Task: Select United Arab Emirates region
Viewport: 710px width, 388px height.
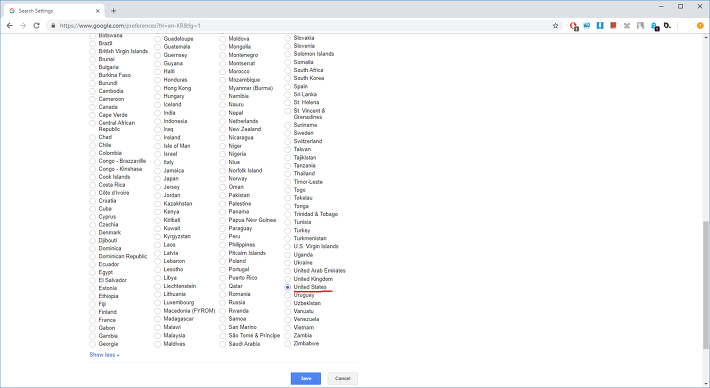Action: pyautogui.click(x=288, y=271)
